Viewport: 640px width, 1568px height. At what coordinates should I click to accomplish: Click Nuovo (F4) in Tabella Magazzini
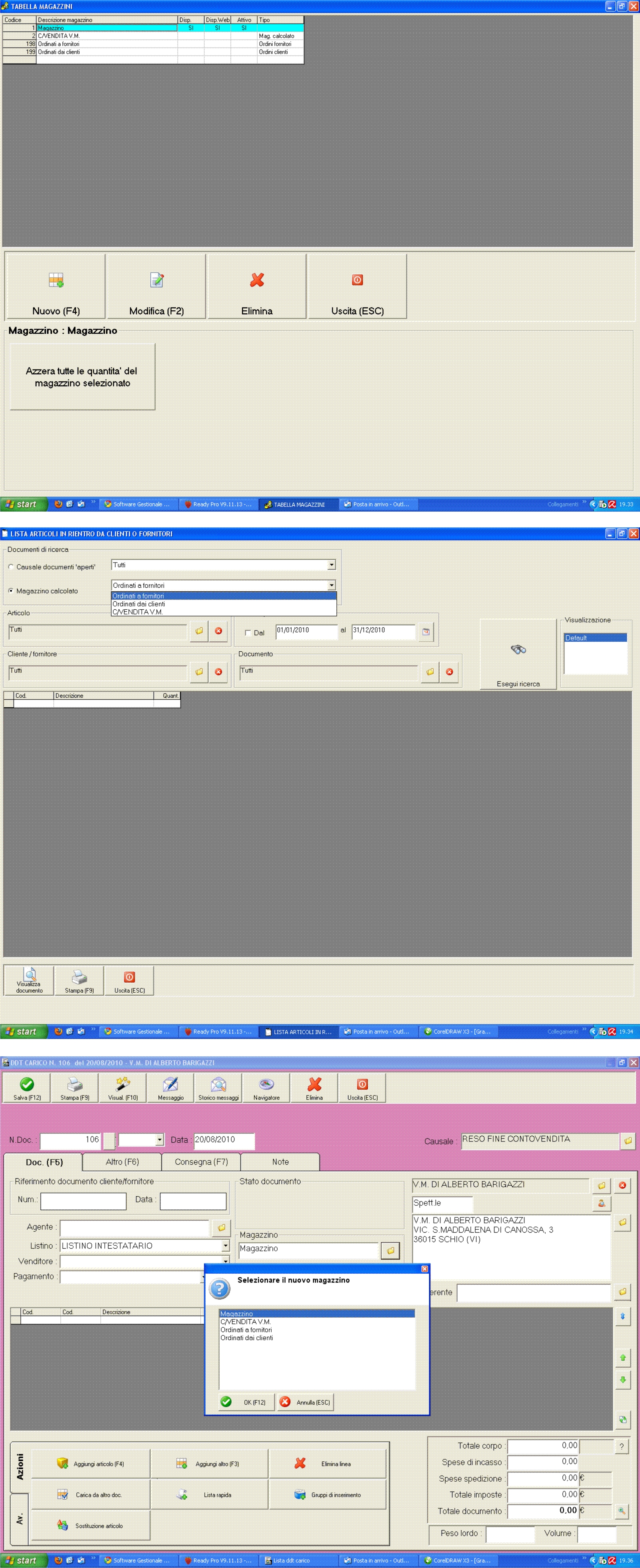56,286
